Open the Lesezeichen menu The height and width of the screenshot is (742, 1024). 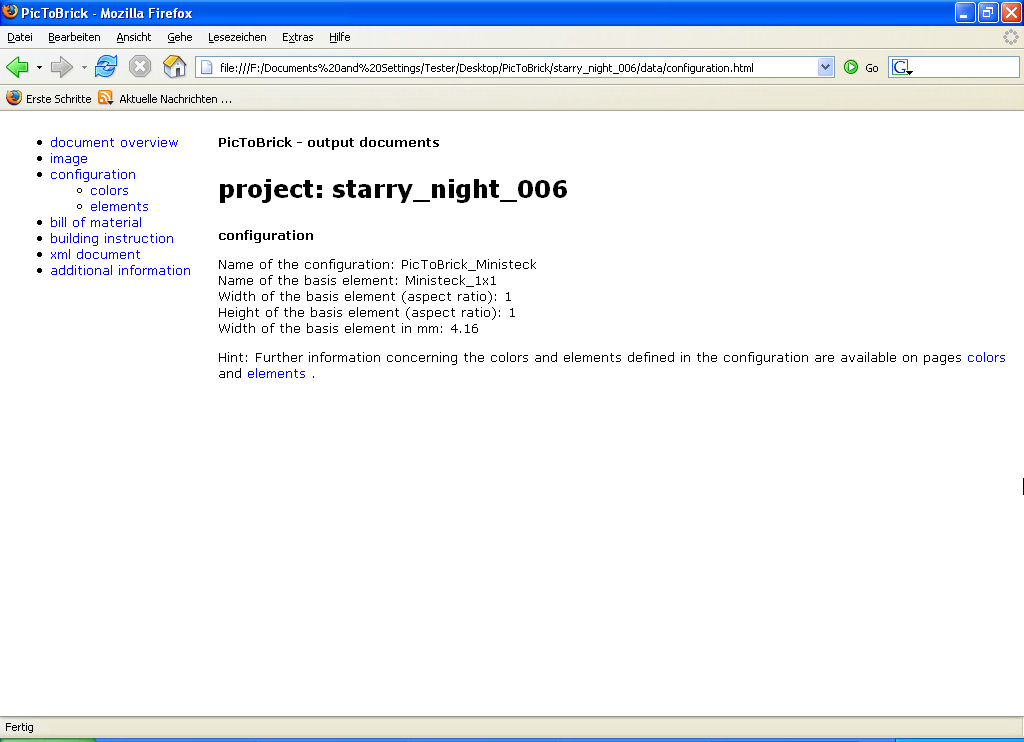pos(237,37)
